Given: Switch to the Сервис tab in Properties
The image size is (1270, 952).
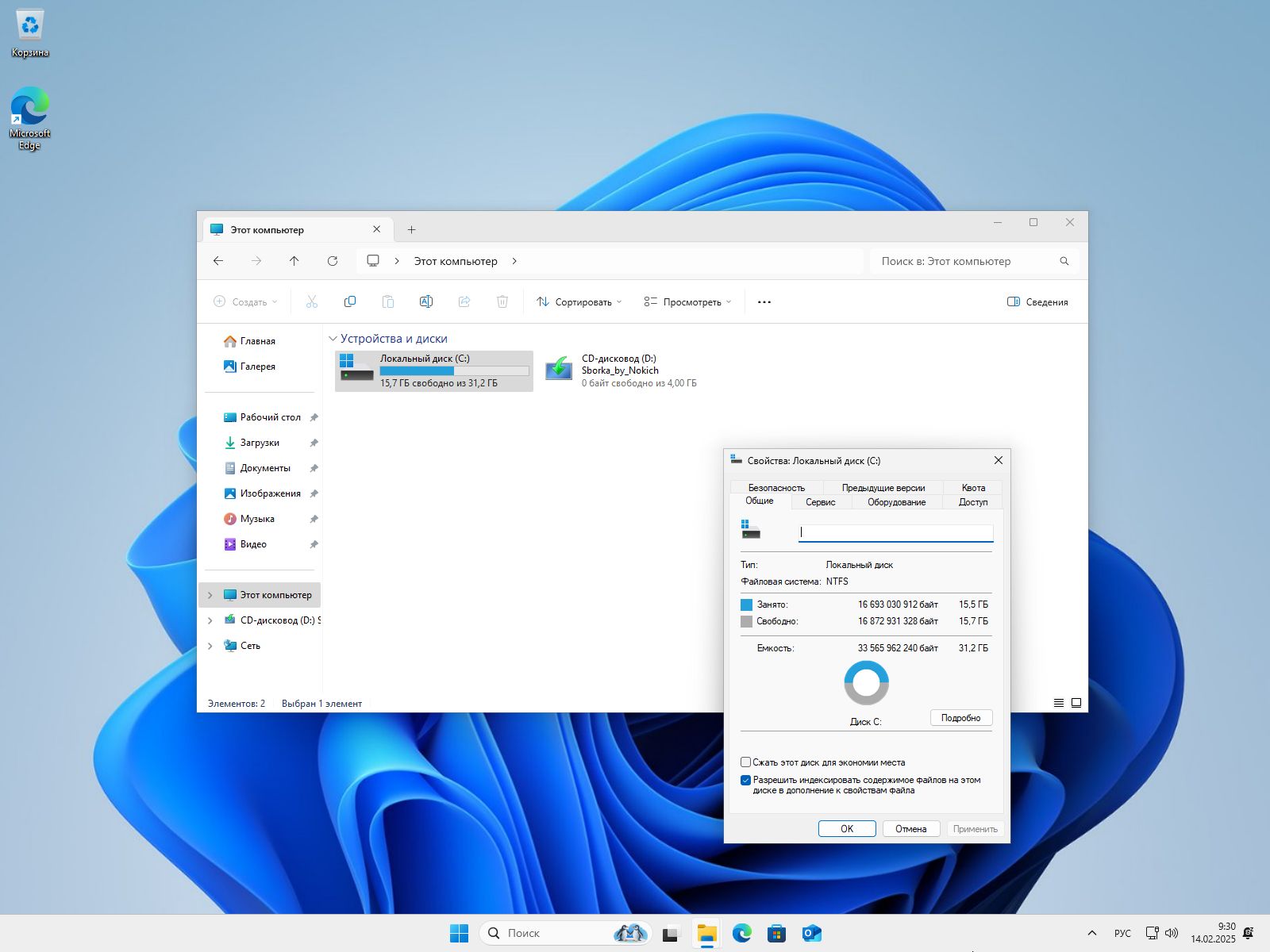Looking at the screenshot, I should (821, 501).
